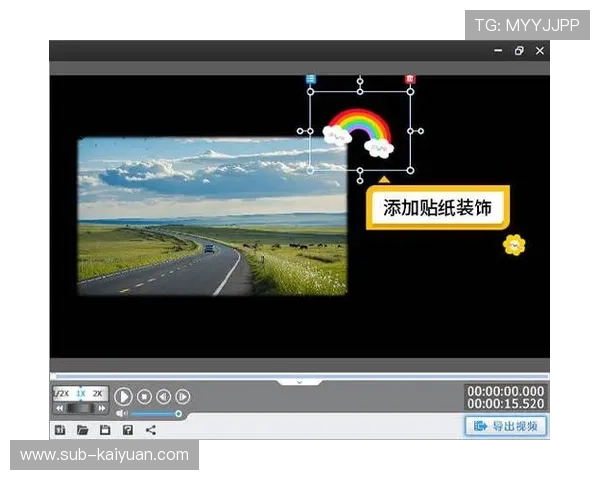
Task: Close the editor window
Action: (x=540, y=51)
